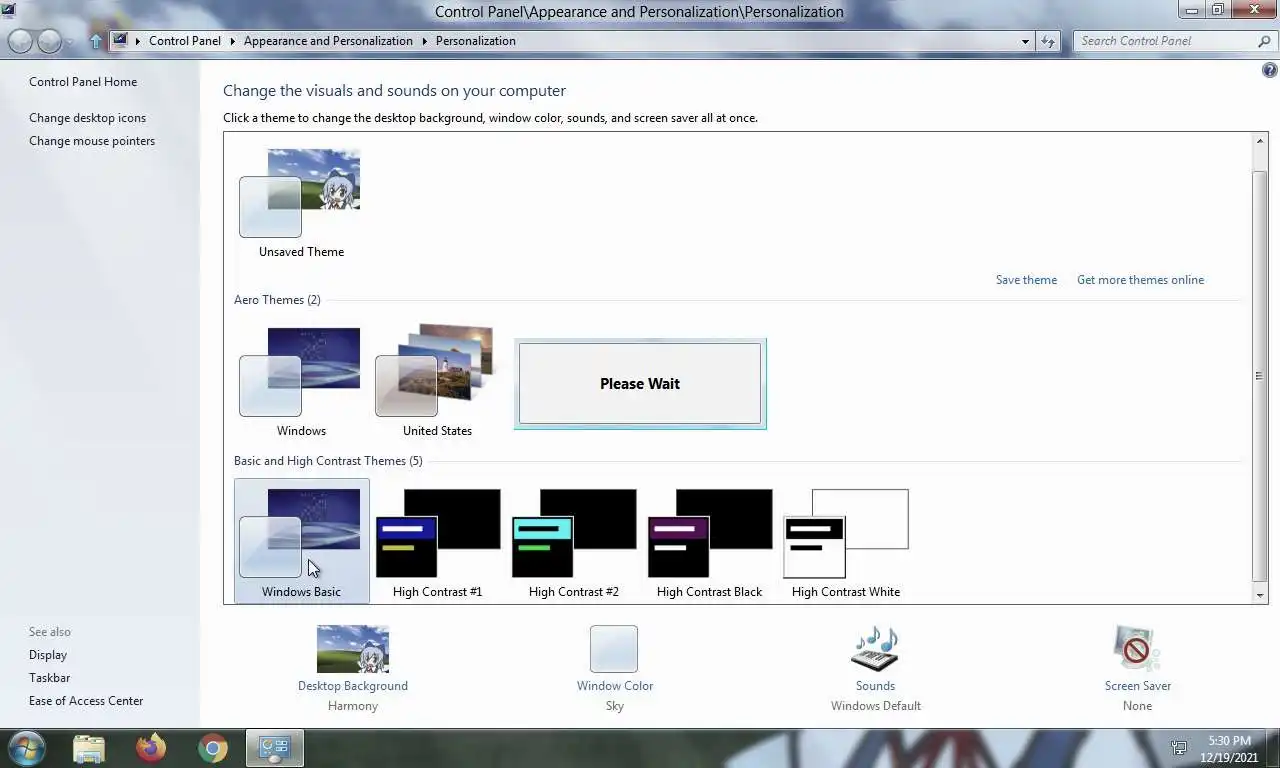Open Desktop Background settings icon

[x=352, y=649]
